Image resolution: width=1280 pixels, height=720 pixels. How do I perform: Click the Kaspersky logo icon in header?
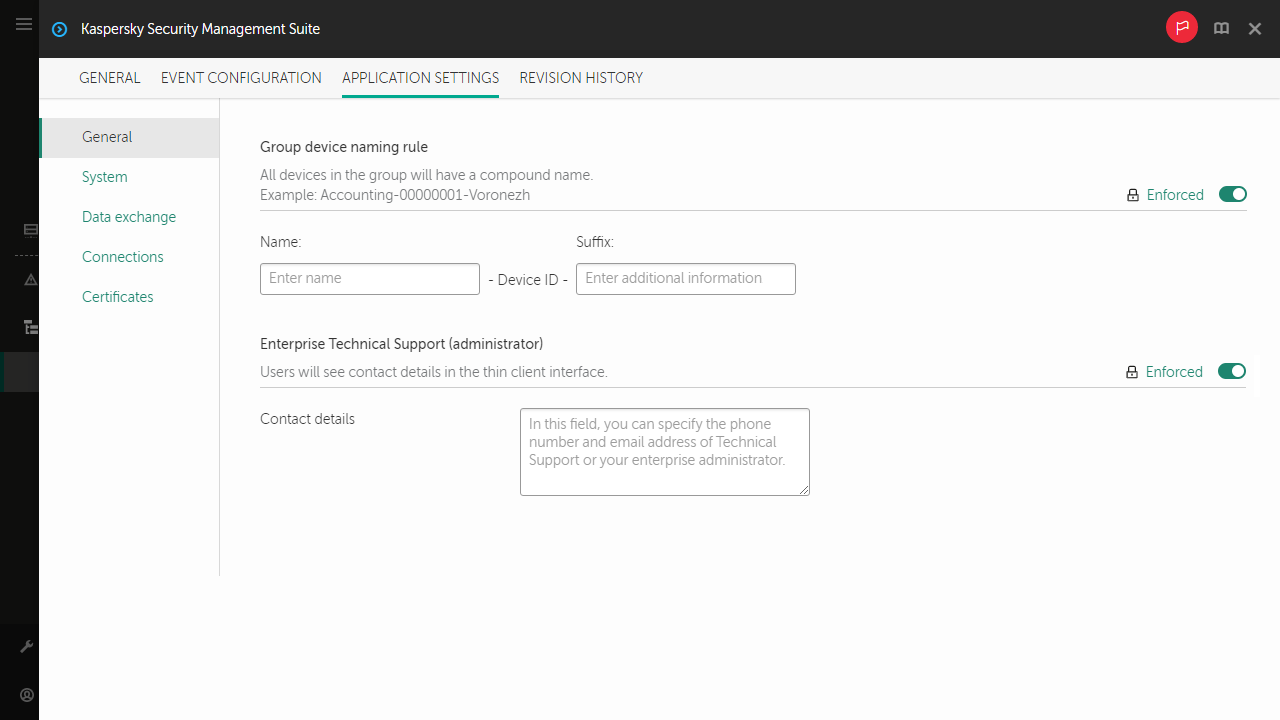pos(59,29)
